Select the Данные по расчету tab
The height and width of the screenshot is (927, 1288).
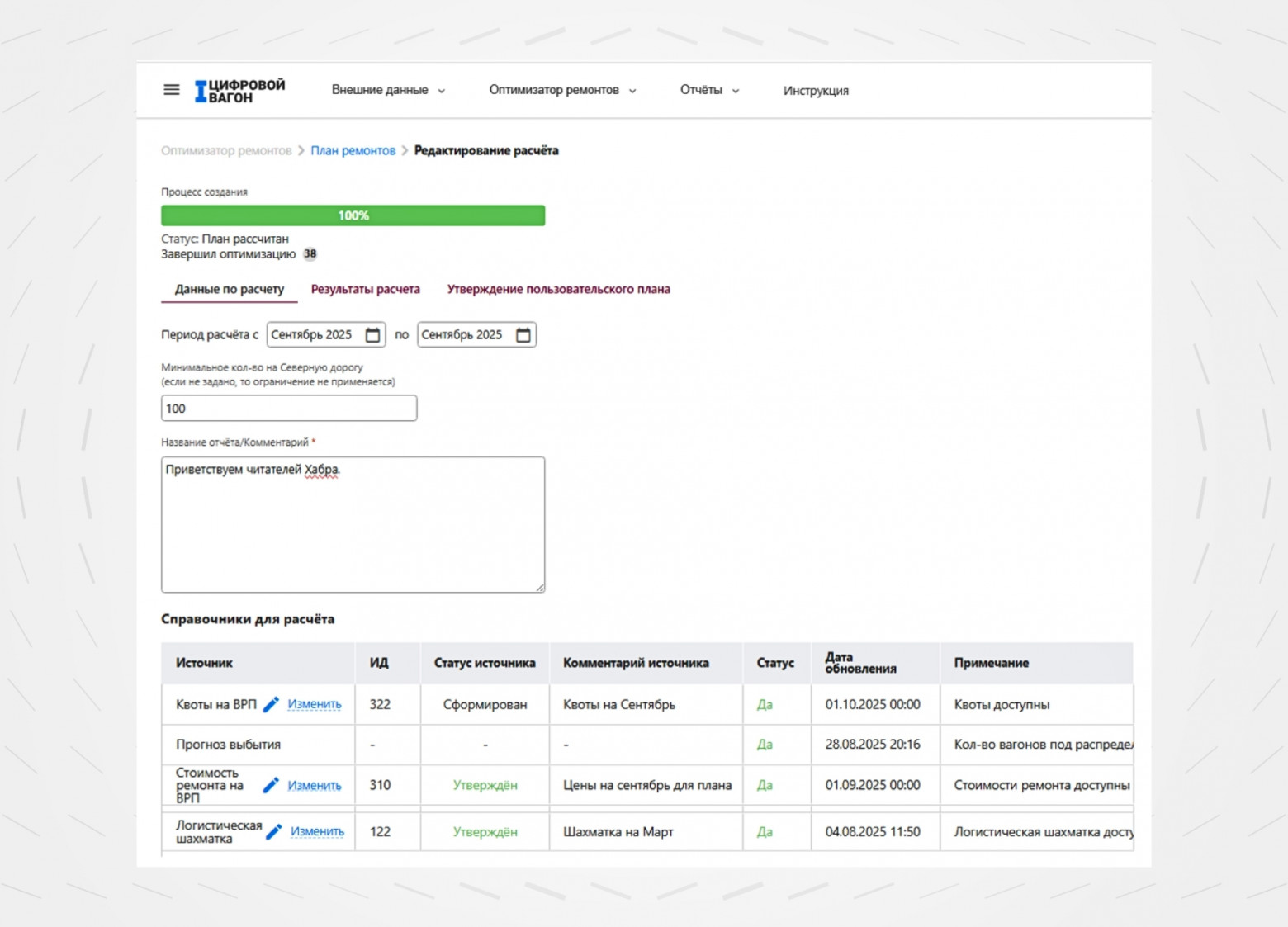[x=230, y=290]
